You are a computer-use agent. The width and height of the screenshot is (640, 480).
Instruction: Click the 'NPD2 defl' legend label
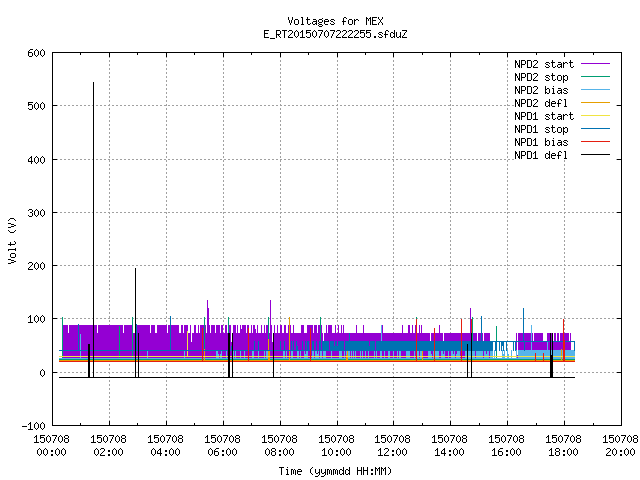[x=541, y=103]
